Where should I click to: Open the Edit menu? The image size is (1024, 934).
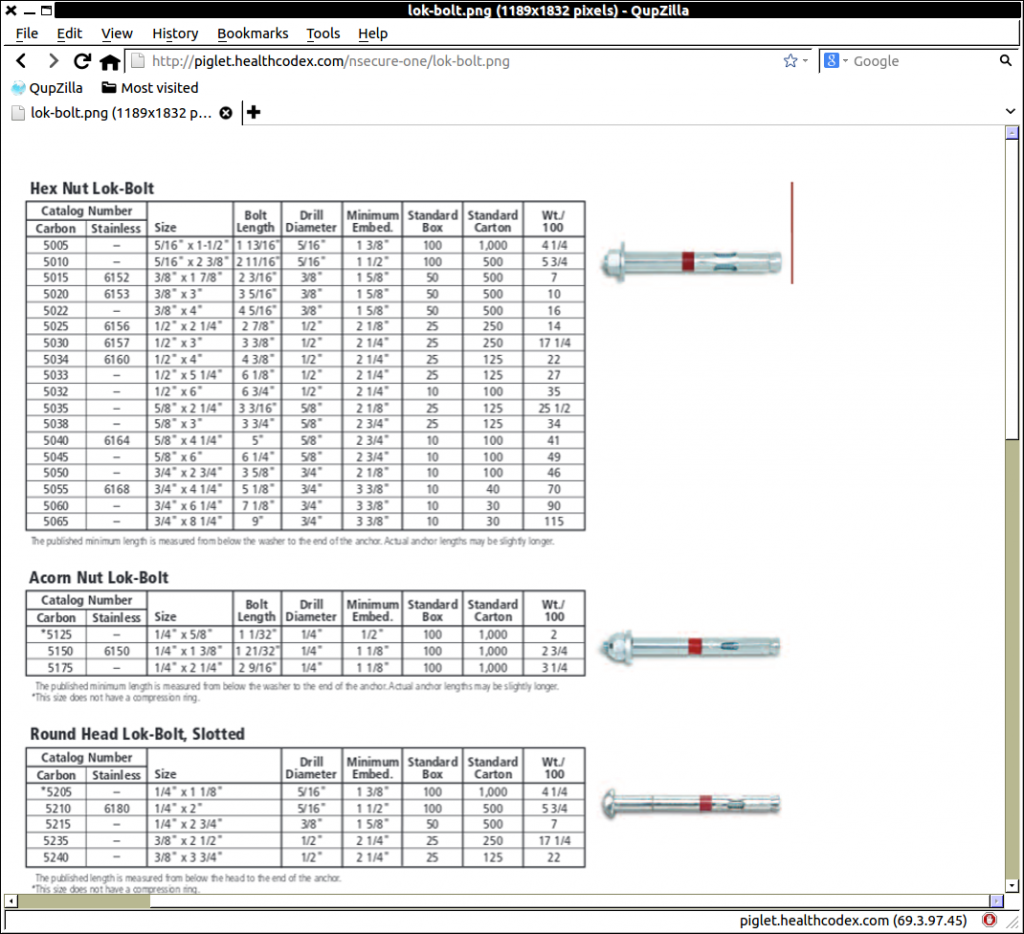coord(69,33)
